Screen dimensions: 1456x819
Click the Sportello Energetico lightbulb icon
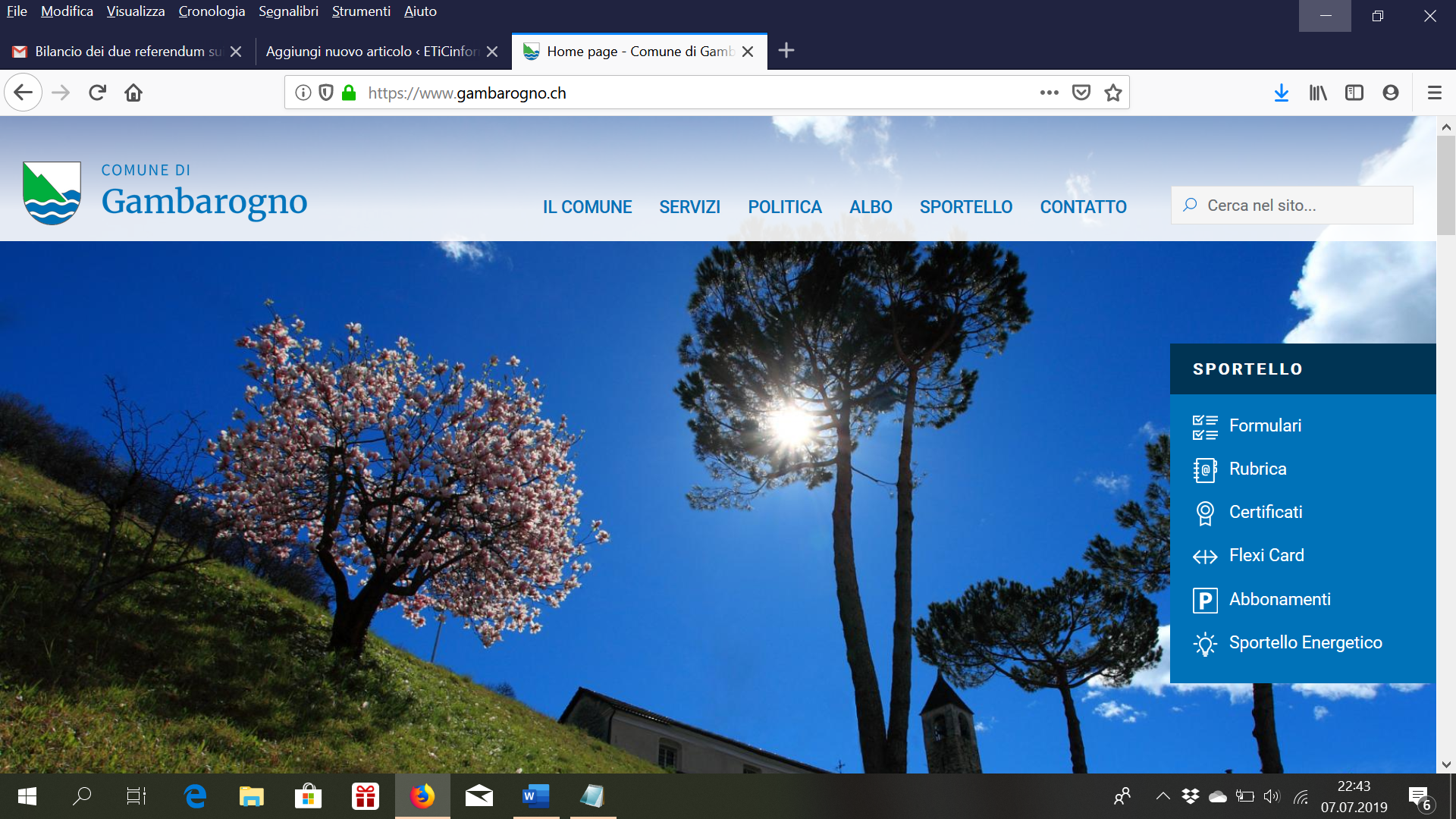coord(1205,644)
